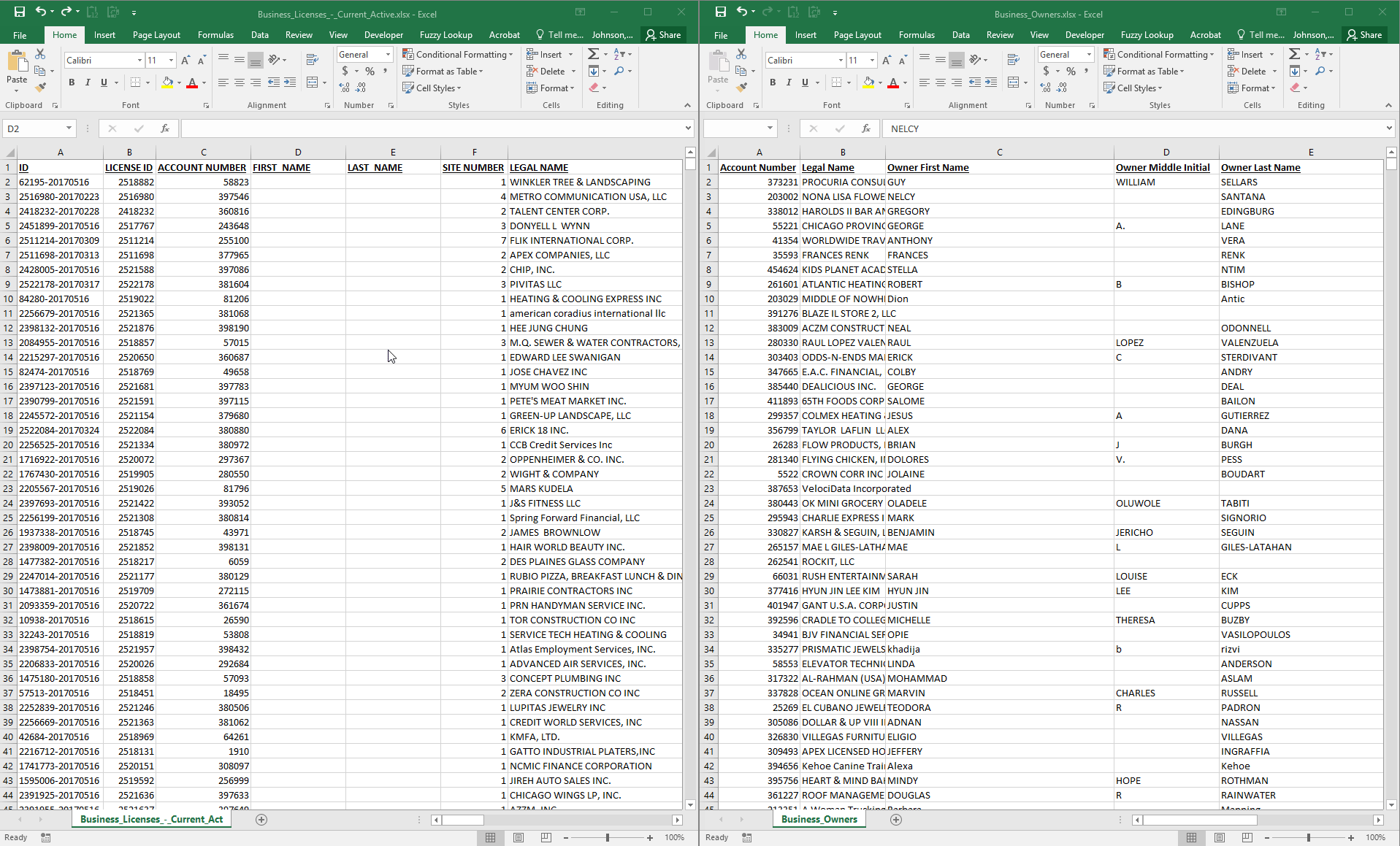The image size is (1400, 846).
Task: Toggle Bold in left window
Action: coord(72,82)
